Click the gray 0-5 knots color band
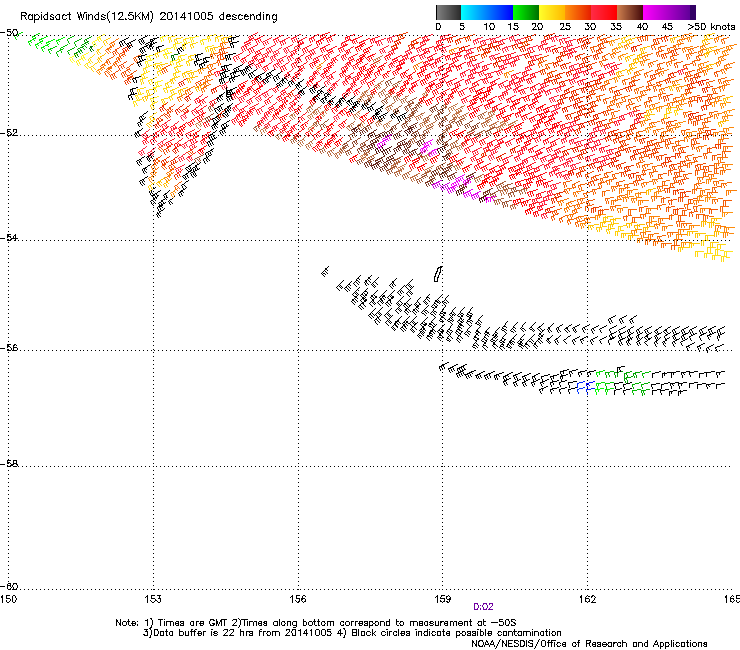The image size is (740, 650). pyautogui.click(x=448, y=12)
